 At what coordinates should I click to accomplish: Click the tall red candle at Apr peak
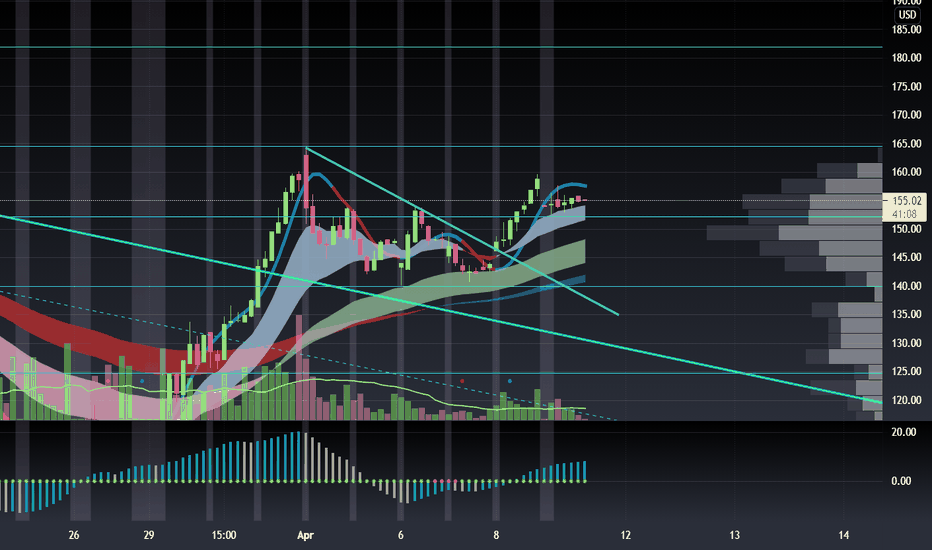coord(306,181)
